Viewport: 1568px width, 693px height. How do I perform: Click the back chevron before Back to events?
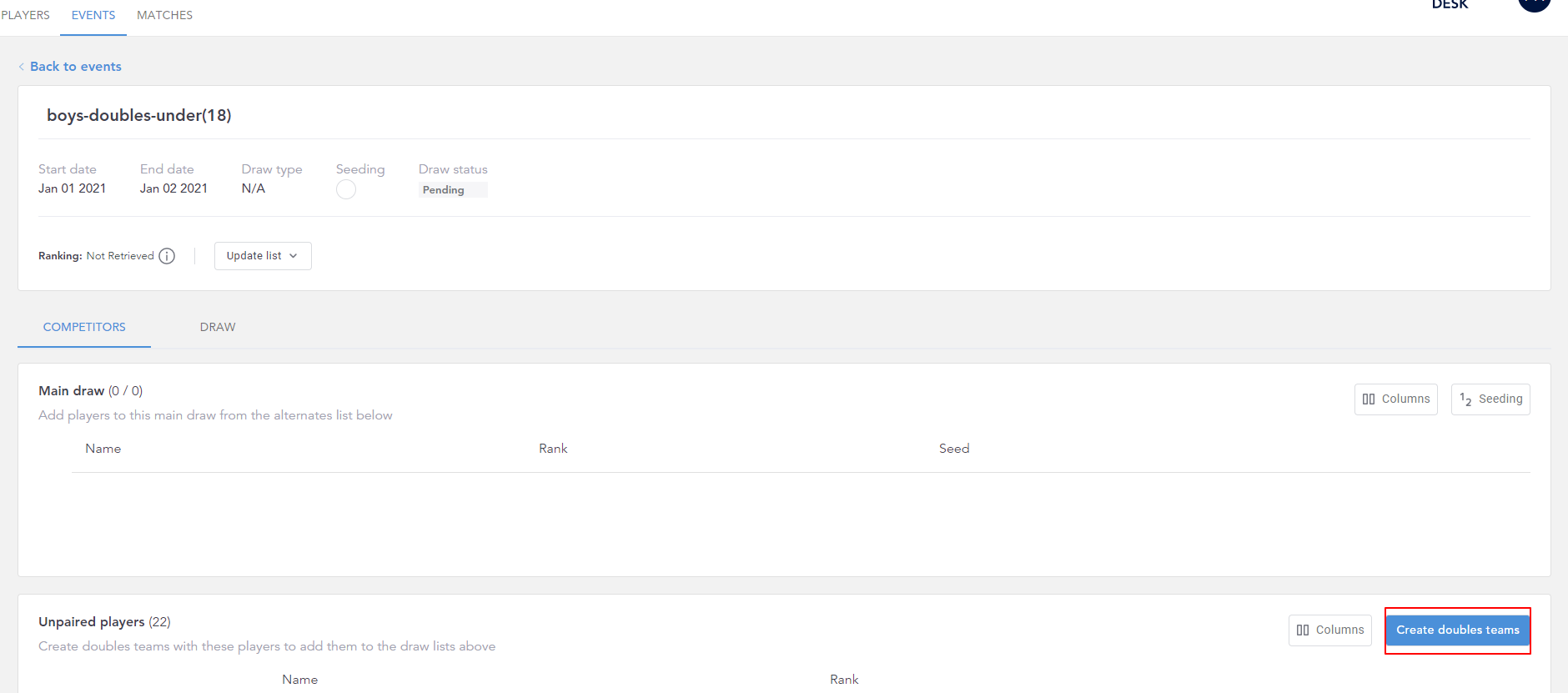(22, 67)
